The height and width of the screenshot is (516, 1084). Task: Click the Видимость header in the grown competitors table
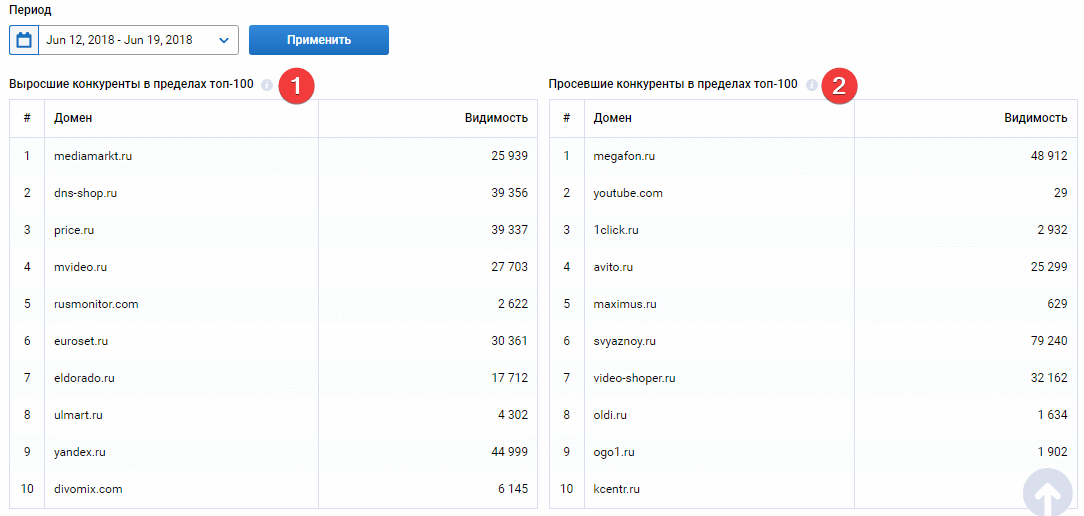tap(496, 118)
